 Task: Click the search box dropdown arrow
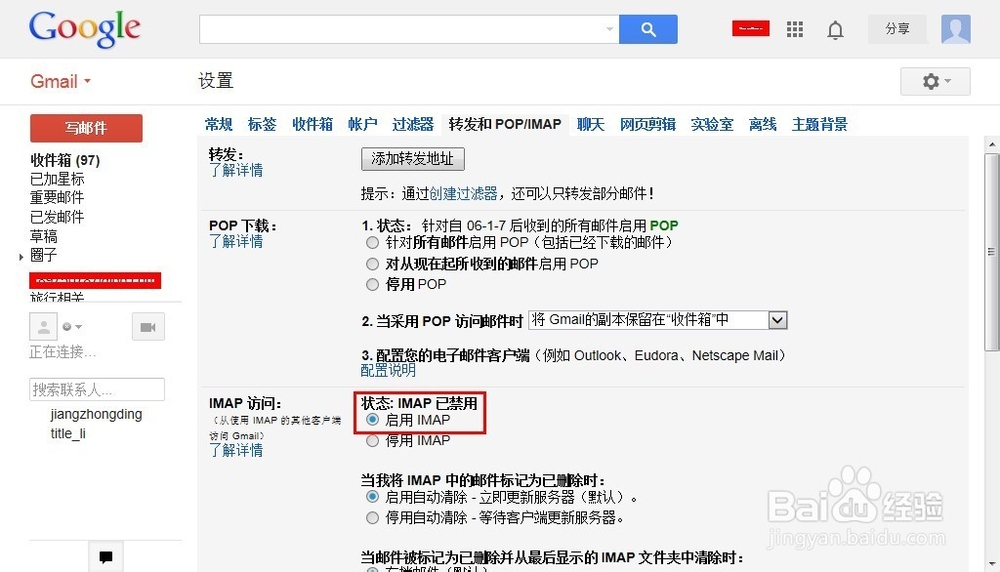pos(609,29)
